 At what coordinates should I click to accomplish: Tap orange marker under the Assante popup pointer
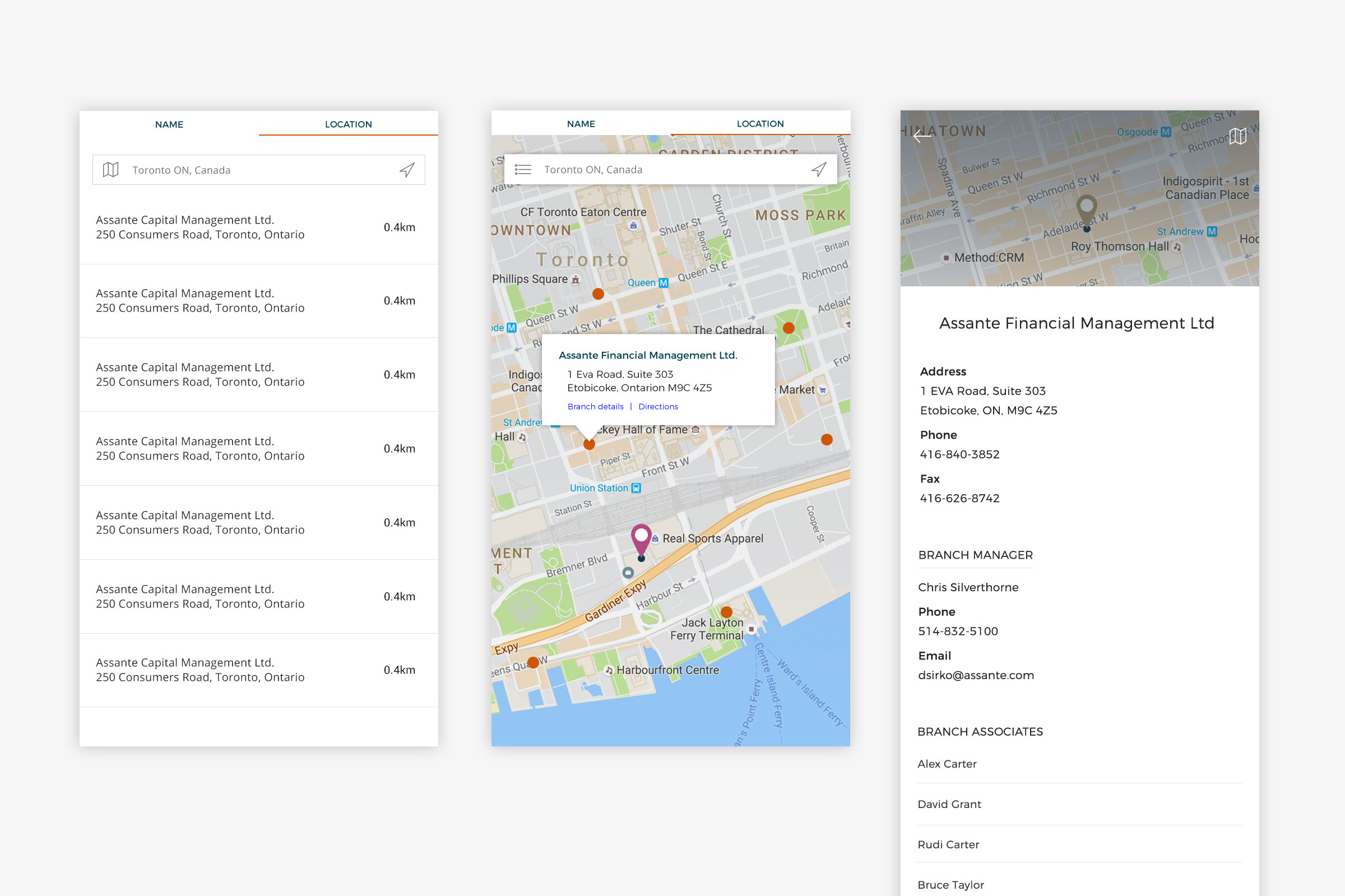tap(589, 444)
